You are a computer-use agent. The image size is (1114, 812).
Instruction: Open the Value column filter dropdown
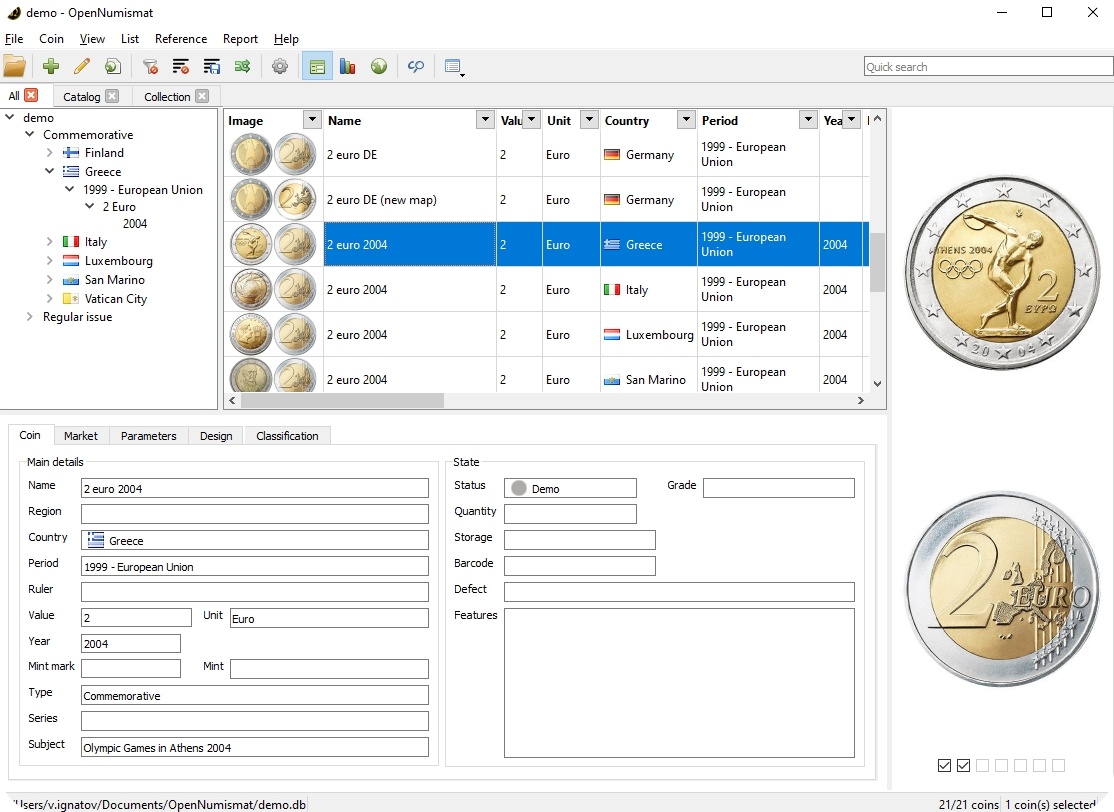click(531, 119)
